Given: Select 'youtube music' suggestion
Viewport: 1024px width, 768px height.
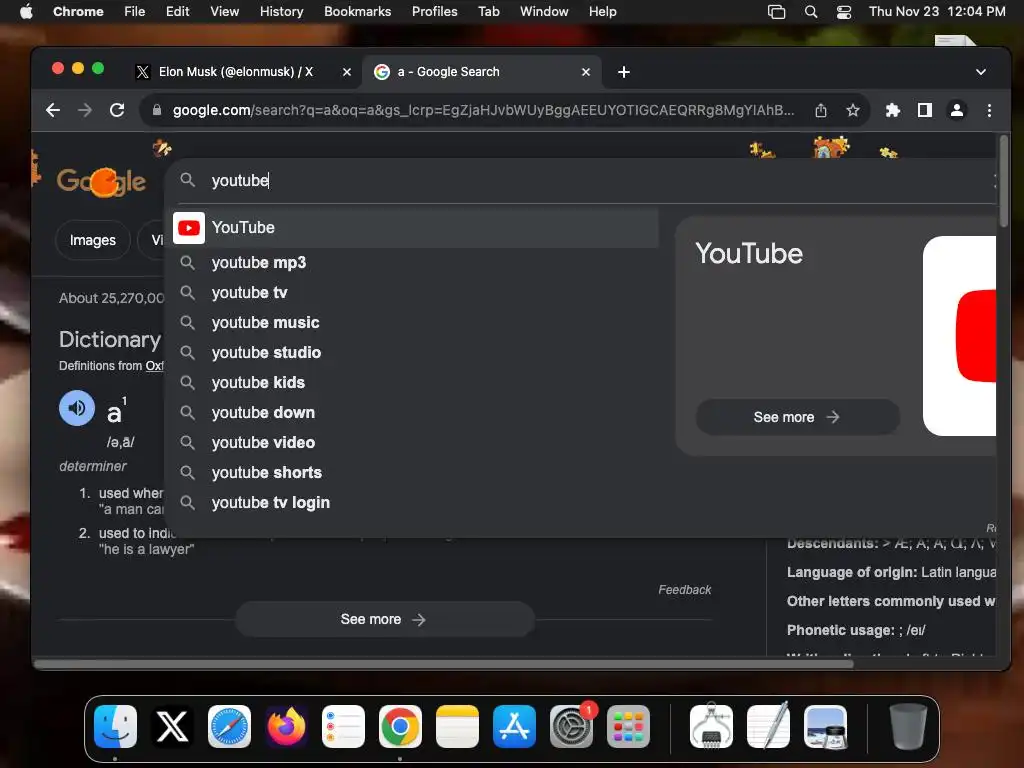Looking at the screenshot, I should 415,323.
